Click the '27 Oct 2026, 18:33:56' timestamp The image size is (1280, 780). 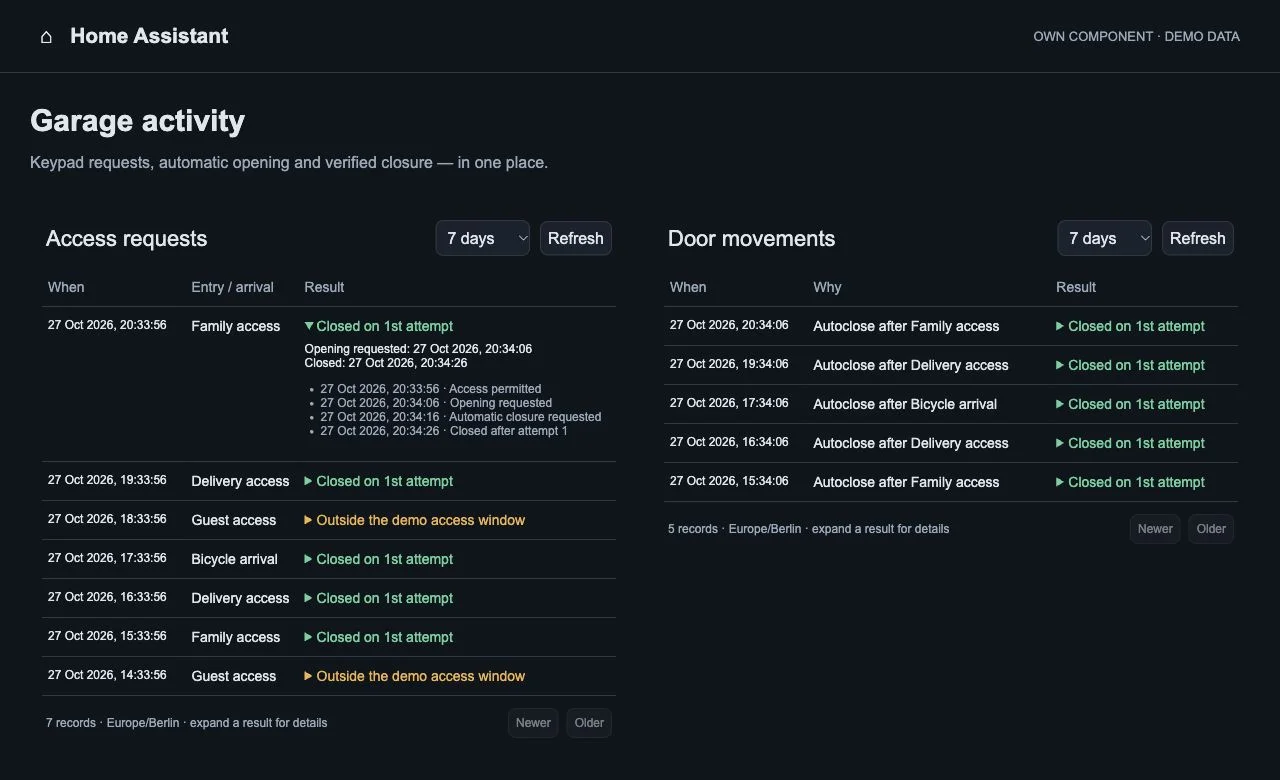pos(107,519)
